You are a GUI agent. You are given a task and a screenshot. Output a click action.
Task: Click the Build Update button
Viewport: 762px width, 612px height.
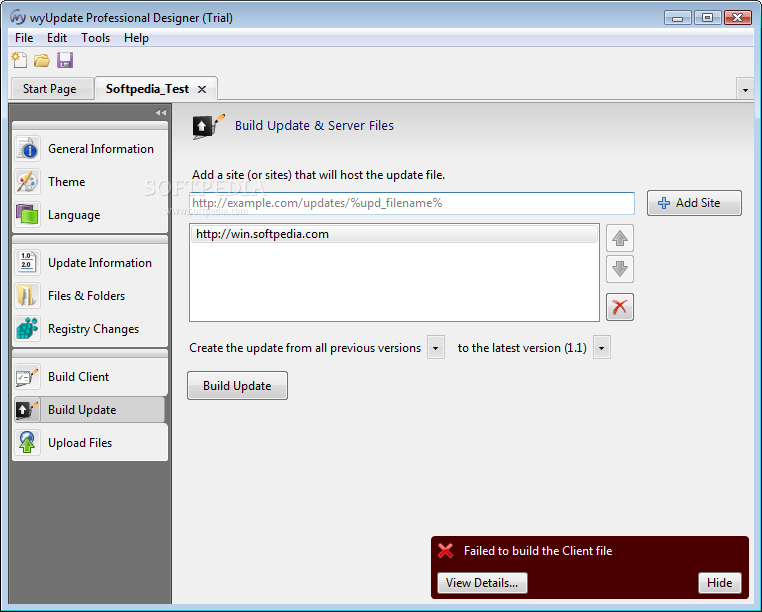pyautogui.click(x=237, y=385)
